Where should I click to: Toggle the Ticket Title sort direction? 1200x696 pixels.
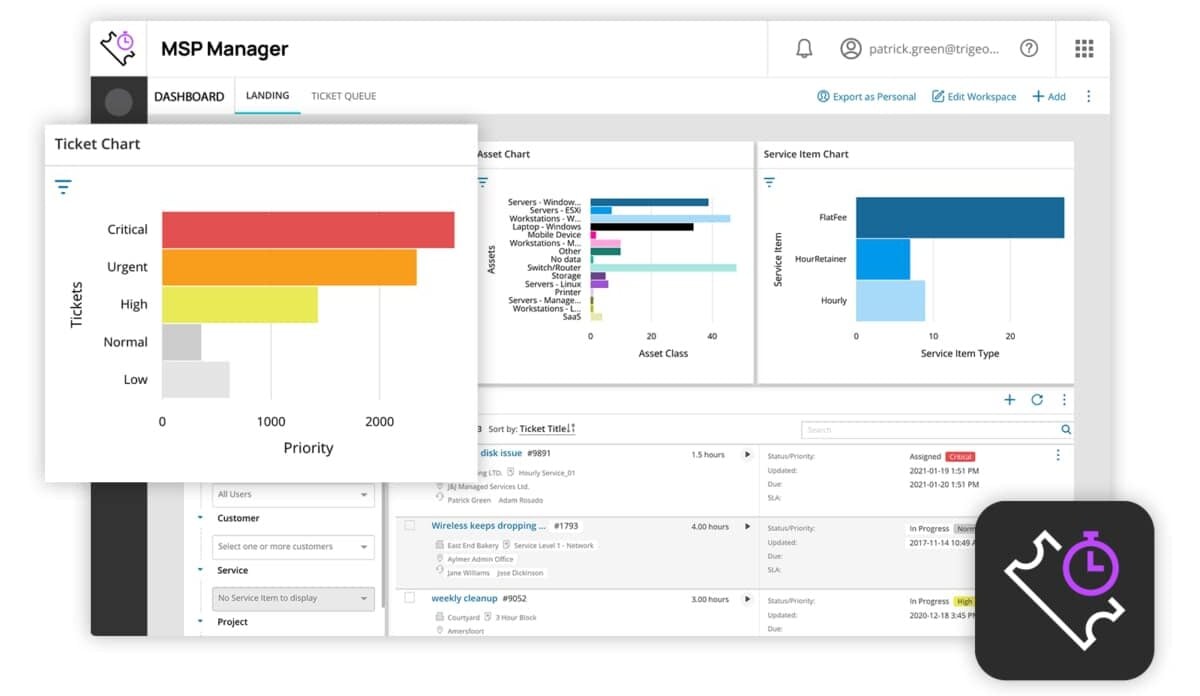coord(571,429)
